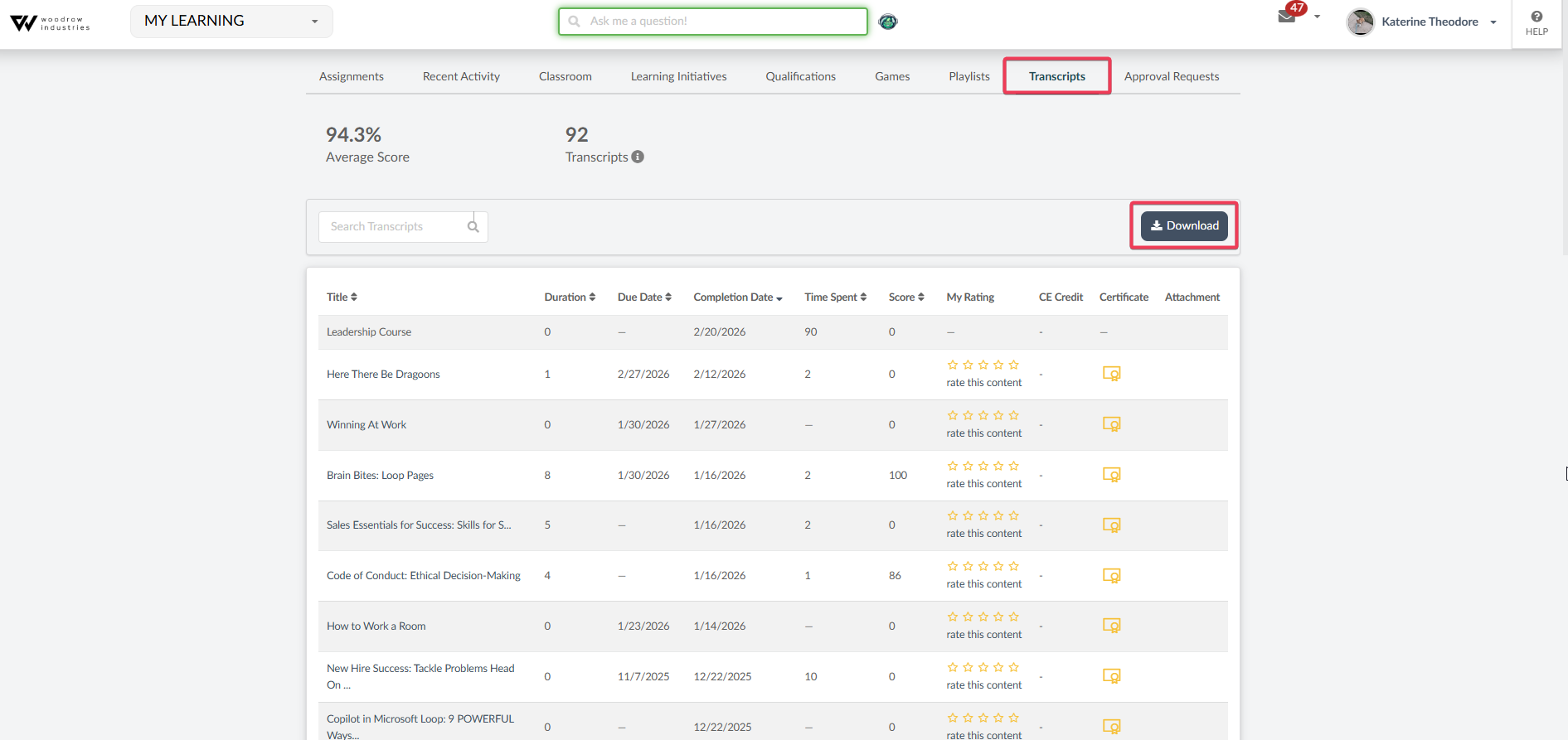Open Sales Essentials for Success title link
The image size is (1568, 740).
click(x=419, y=525)
